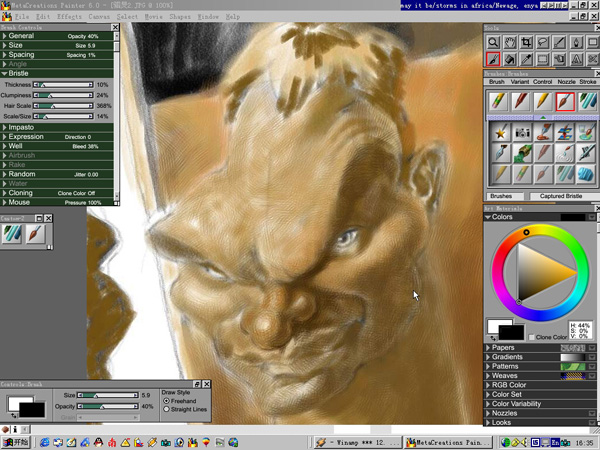Open the Shapes menu
The width and height of the screenshot is (600, 450).
coord(180,17)
